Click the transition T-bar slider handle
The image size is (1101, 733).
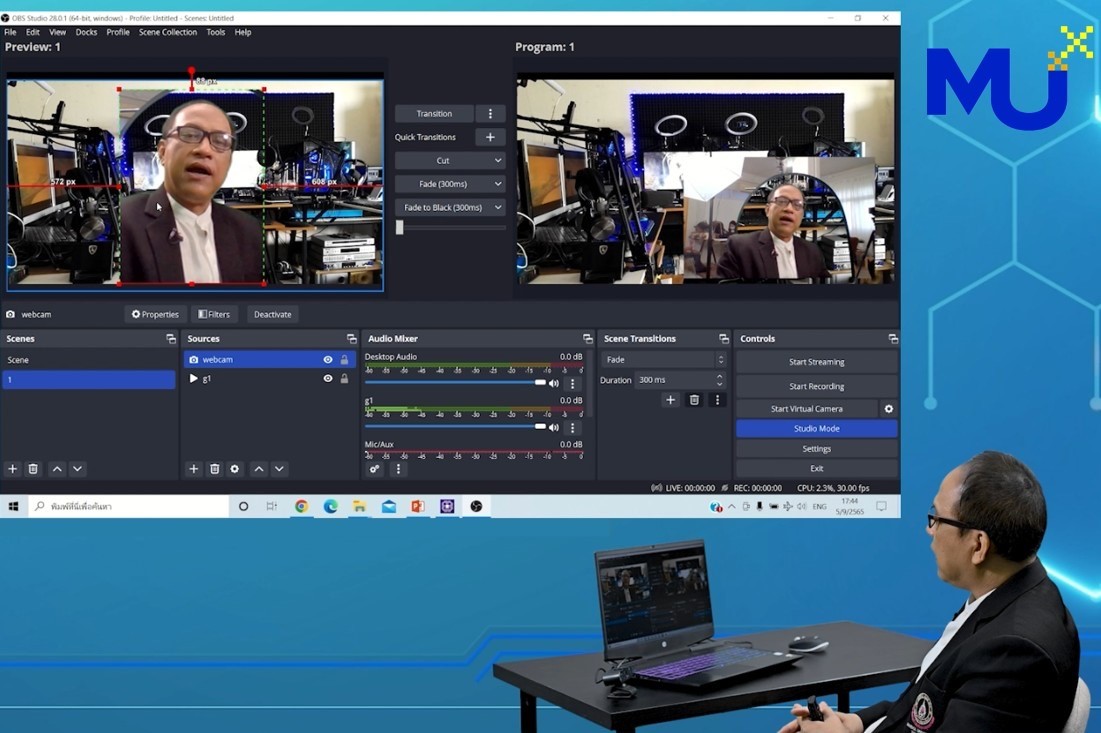[400, 227]
